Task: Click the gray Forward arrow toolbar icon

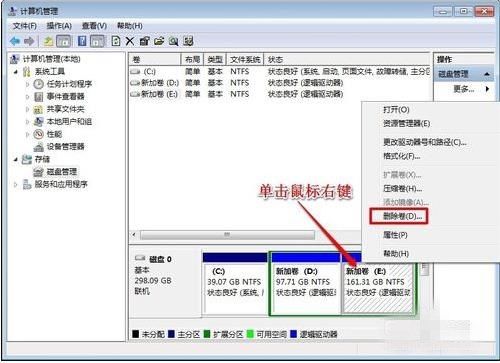Action: point(29,41)
